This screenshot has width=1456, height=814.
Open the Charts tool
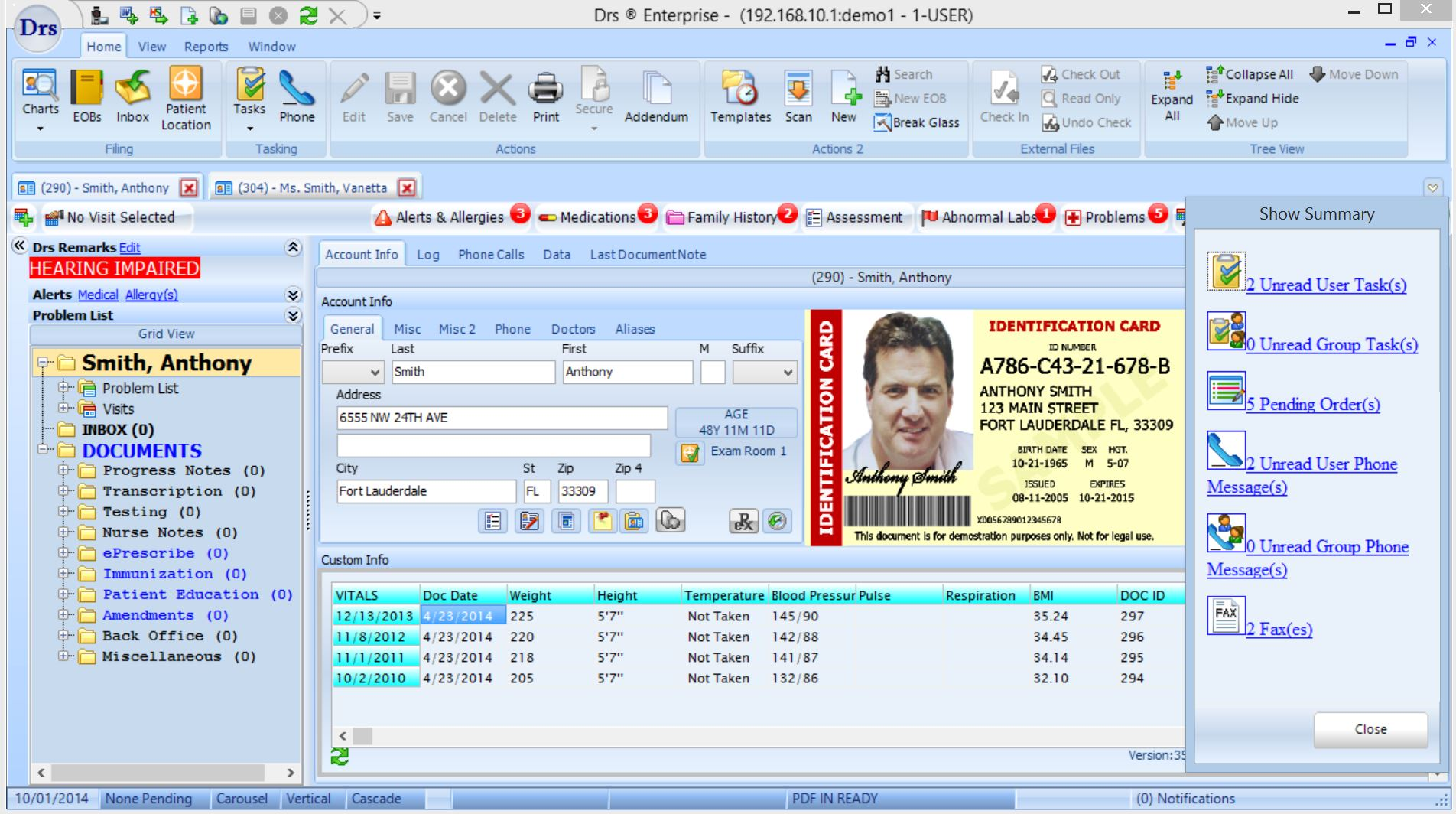pyautogui.click(x=39, y=94)
